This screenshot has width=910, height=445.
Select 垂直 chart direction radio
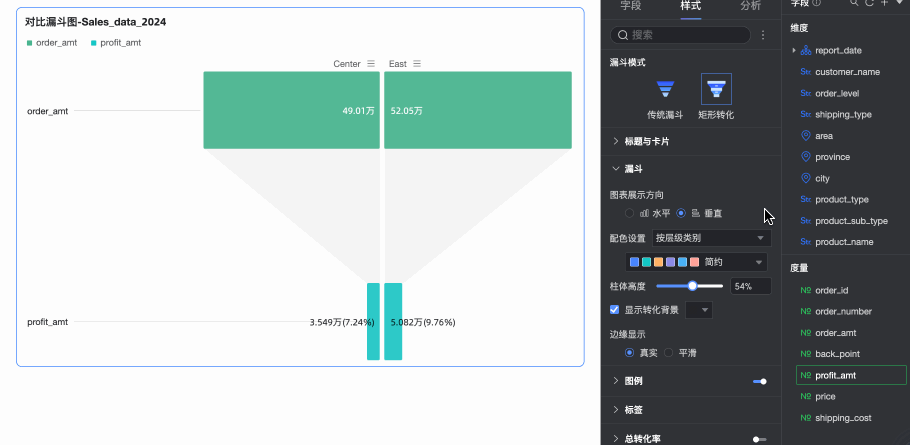coord(681,213)
